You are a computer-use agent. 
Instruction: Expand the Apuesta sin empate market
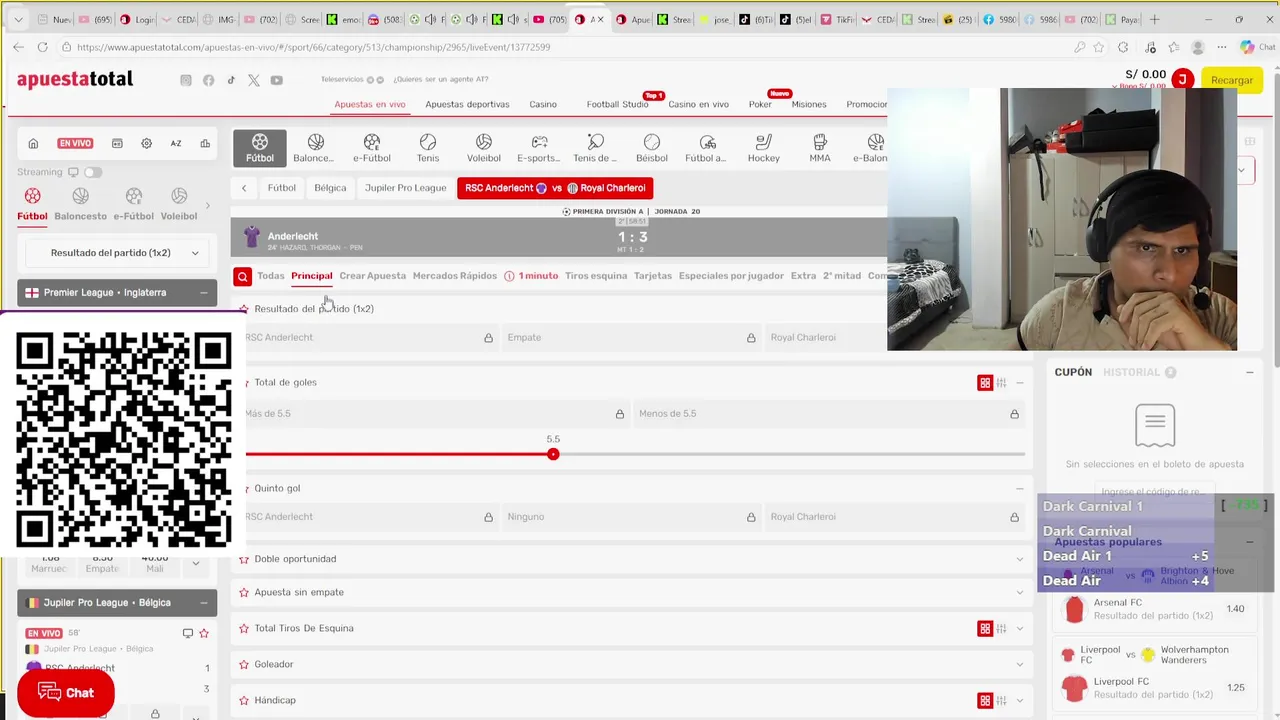coord(1020,592)
